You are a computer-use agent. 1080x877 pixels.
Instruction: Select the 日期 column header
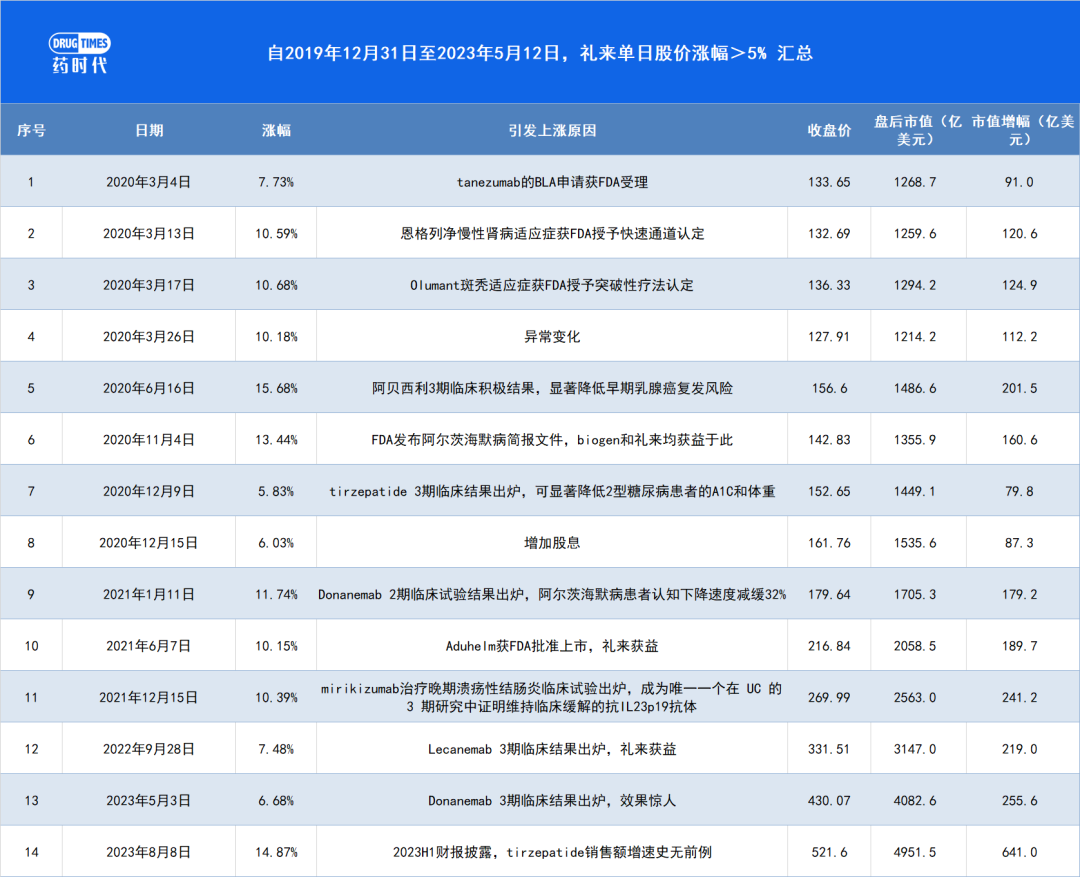pyautogui.click(x=149, y=130)
